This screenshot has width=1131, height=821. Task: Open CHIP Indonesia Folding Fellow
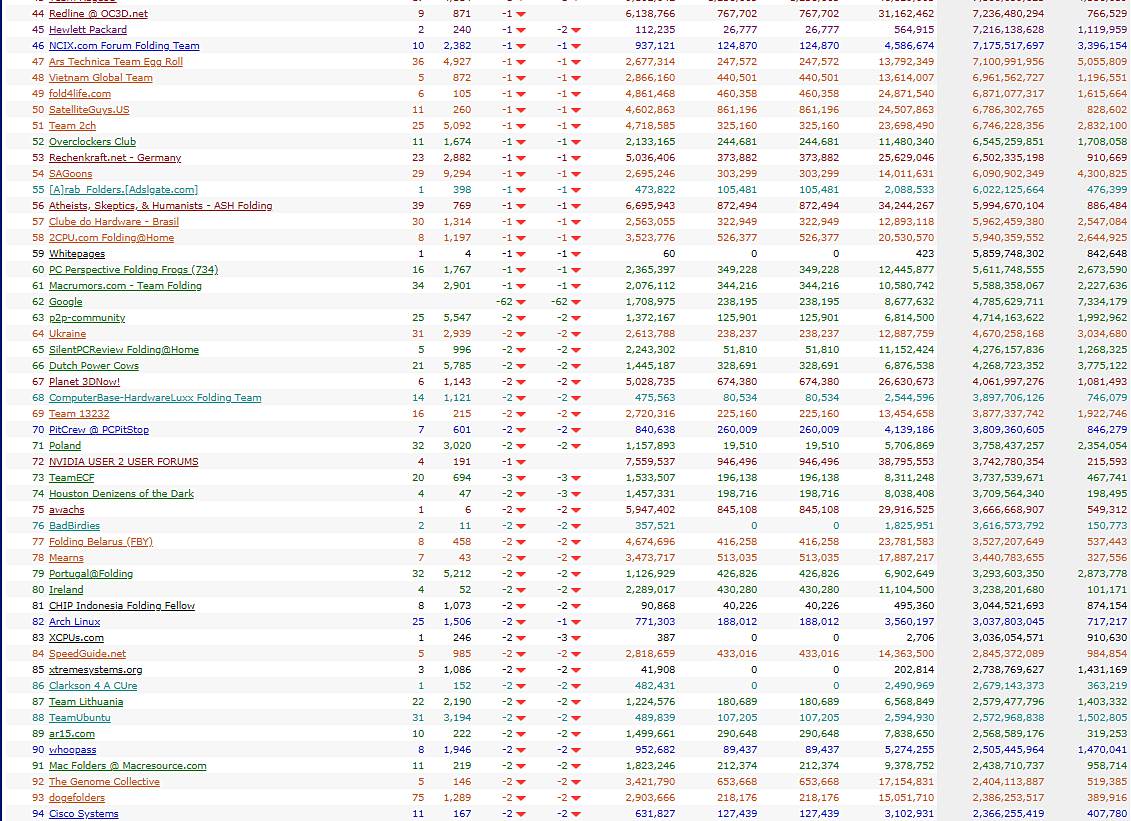(122, 606)
